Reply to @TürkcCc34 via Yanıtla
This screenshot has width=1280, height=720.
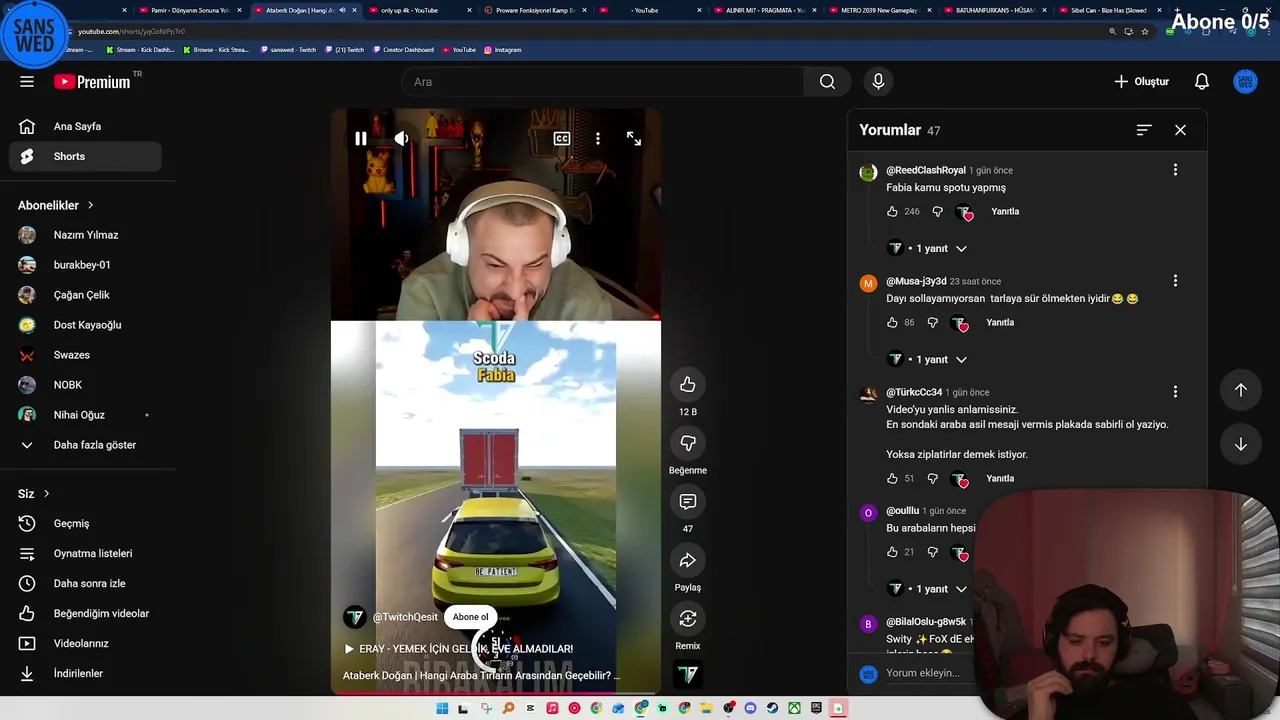pyautogui.click(x=1000, y=479)
